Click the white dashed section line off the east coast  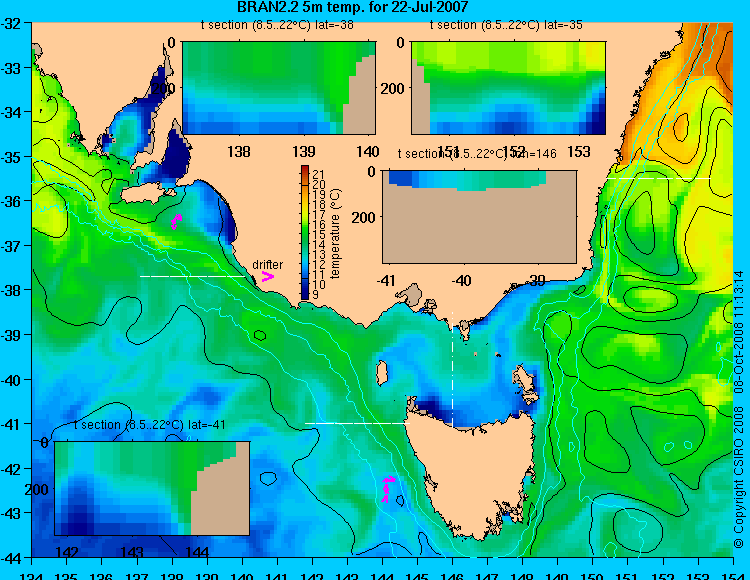pos(659,178)
